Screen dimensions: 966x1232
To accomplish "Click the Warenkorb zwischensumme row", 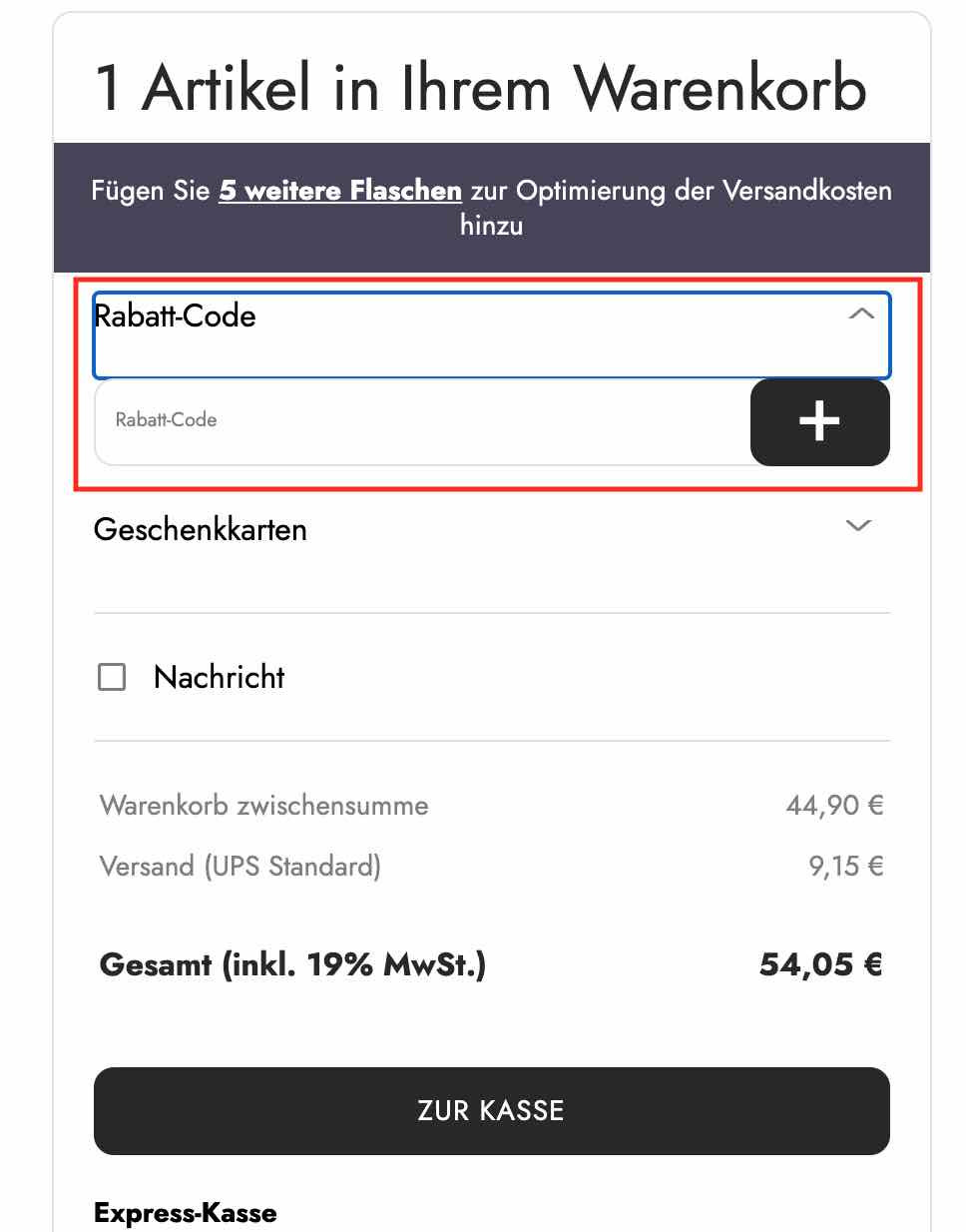I will click(x=262, y=805).
